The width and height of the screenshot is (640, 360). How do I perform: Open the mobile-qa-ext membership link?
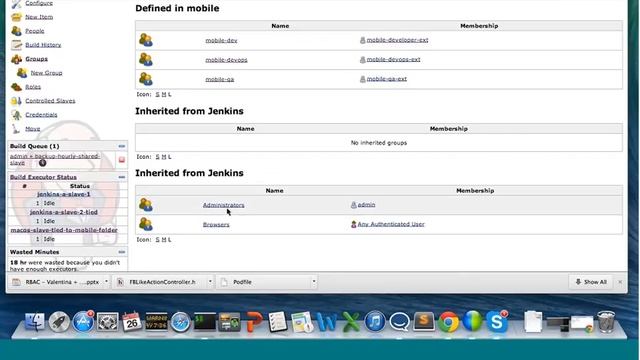coord(387,79)
